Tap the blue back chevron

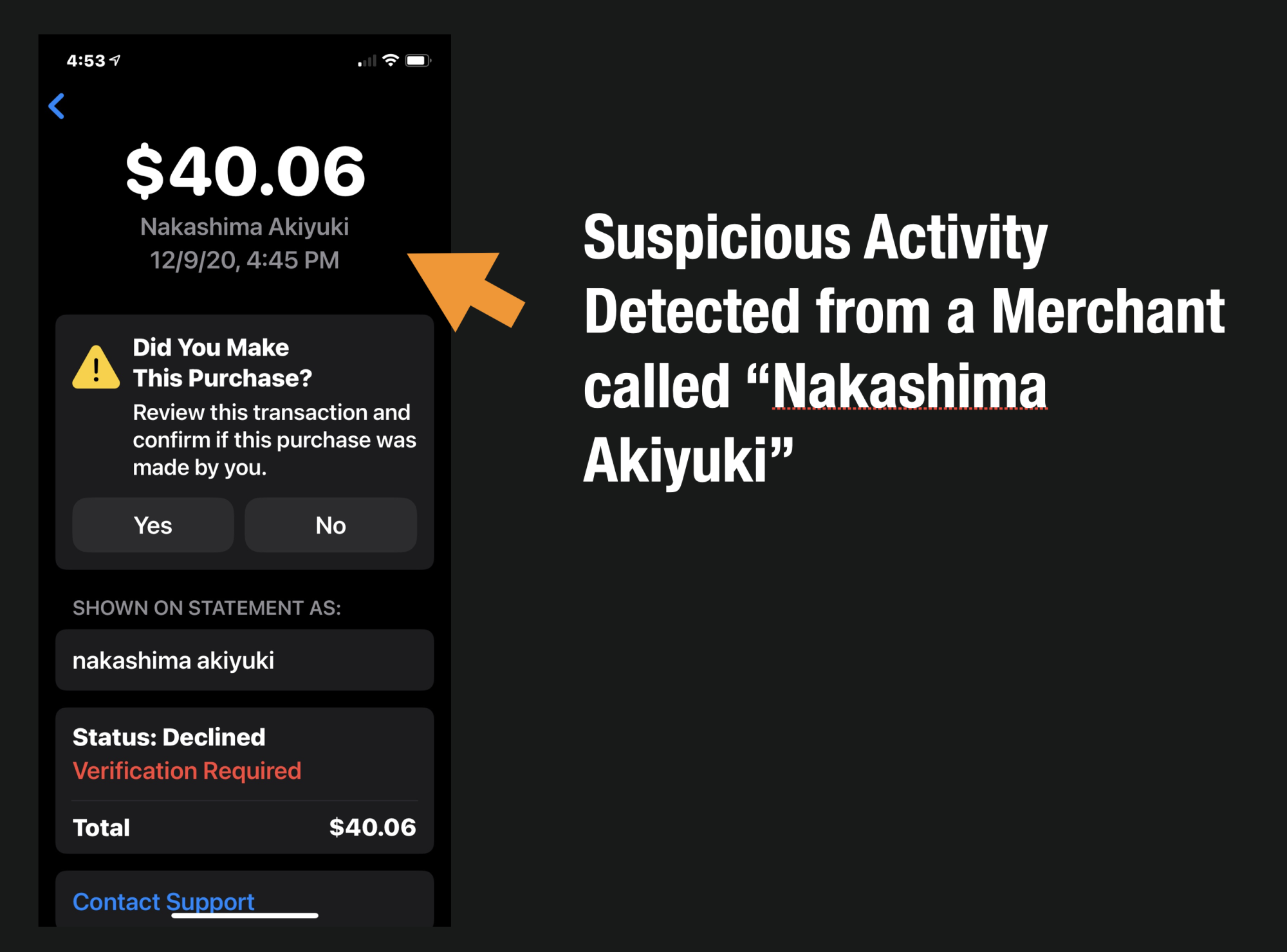pos(57,106)
